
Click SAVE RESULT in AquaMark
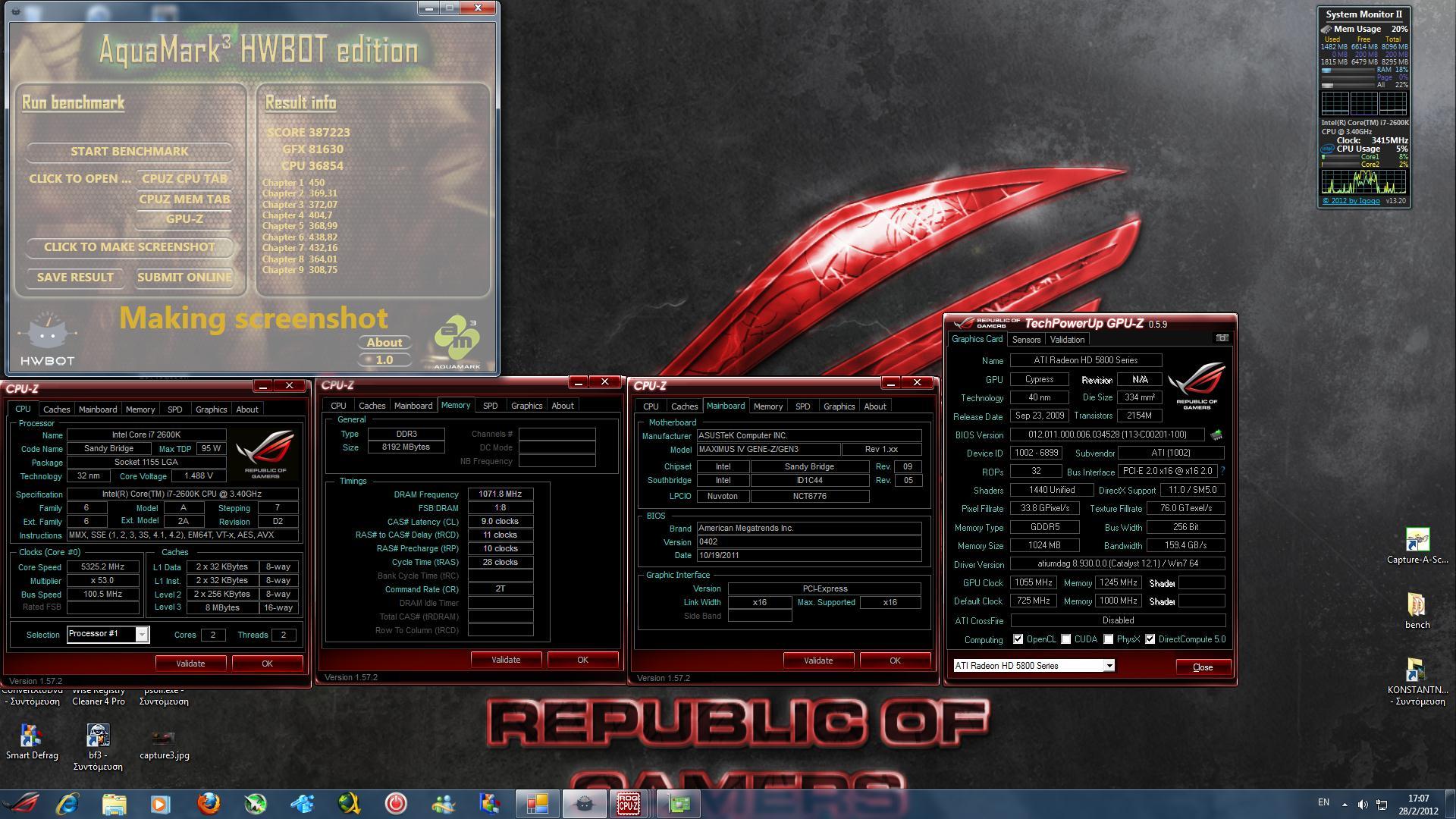(x=75, y=278)
